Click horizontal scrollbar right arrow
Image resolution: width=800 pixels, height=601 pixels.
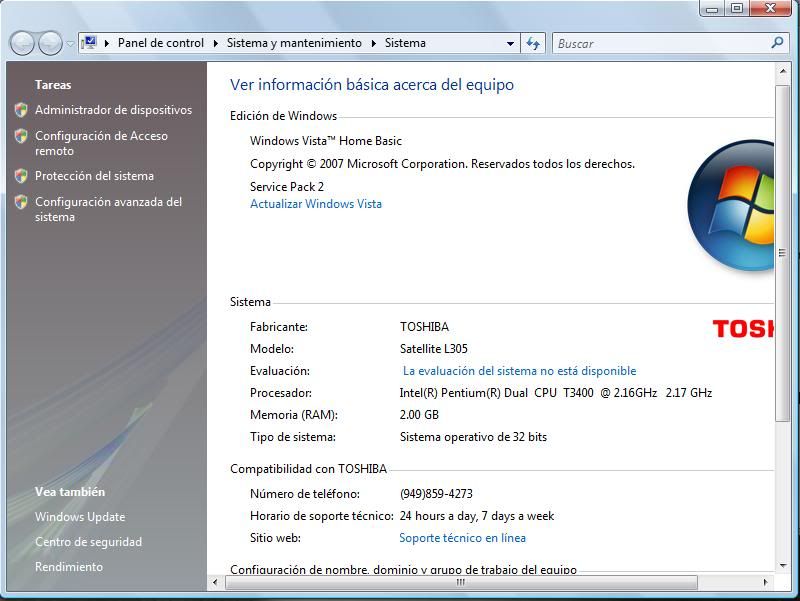tap(765, 582)
